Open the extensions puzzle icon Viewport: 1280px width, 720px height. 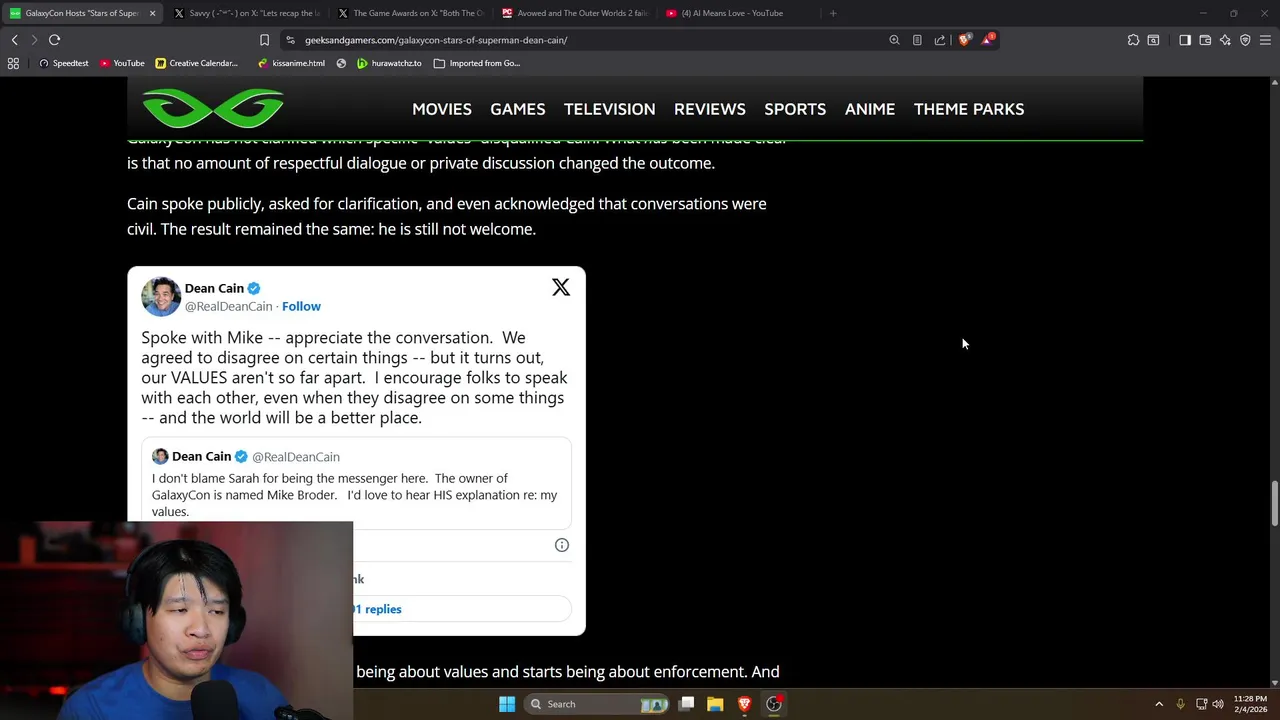1133,40
